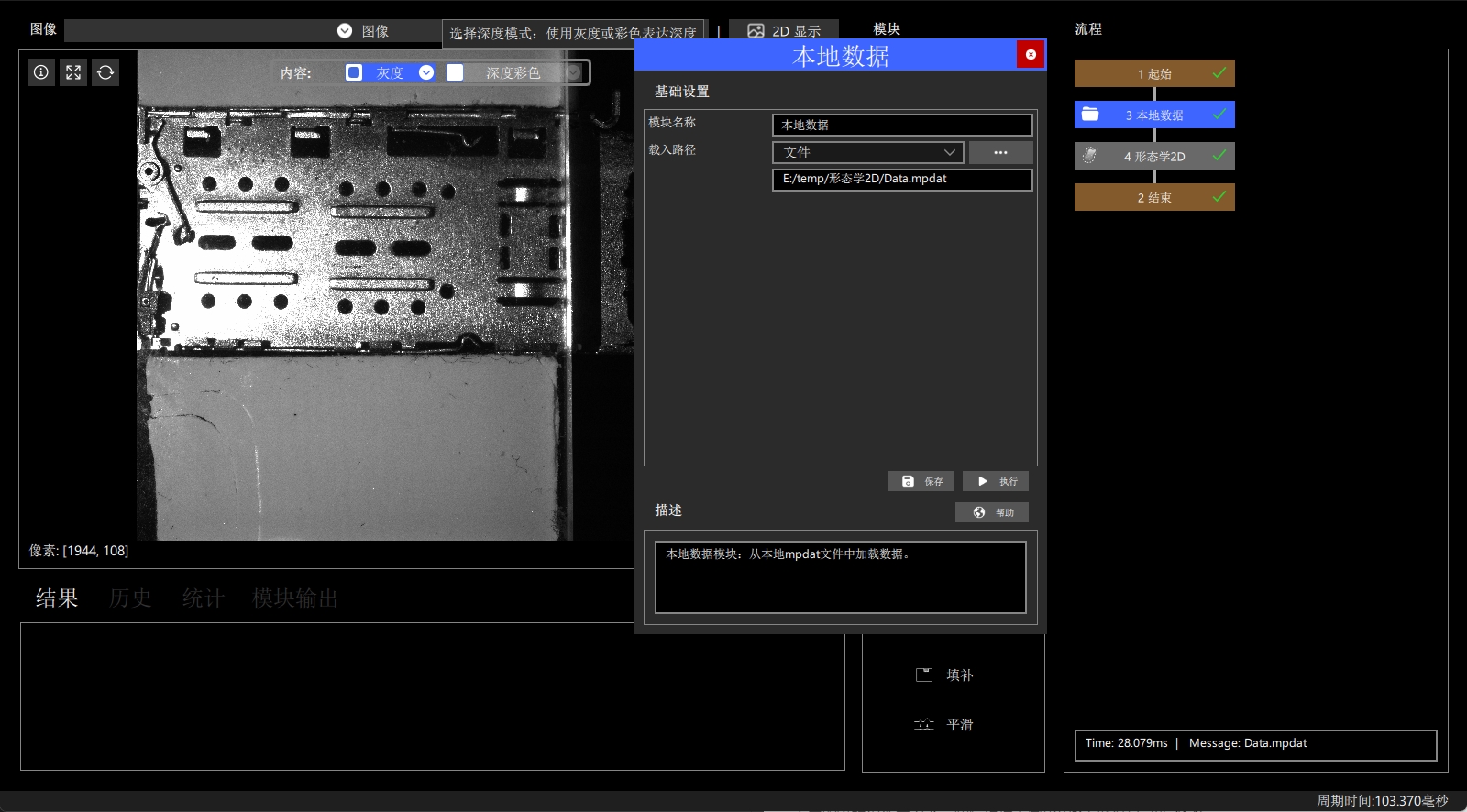The width and height of the screenshot is (1467, 812).
Task: Open the 图像 source dropdown
Action: click(x=345, y=31)
